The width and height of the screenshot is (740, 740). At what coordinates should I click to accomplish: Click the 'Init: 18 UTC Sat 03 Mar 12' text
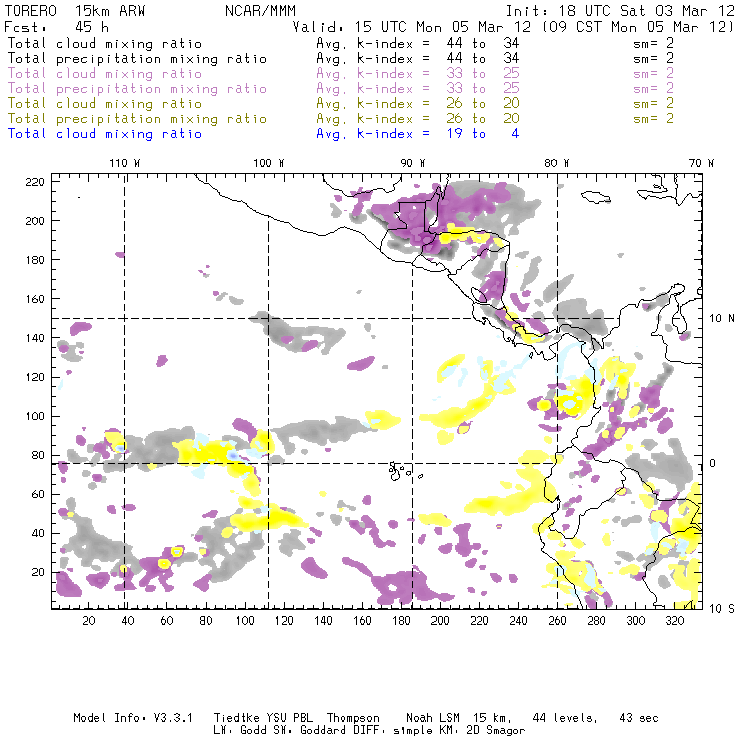(619, 11)
